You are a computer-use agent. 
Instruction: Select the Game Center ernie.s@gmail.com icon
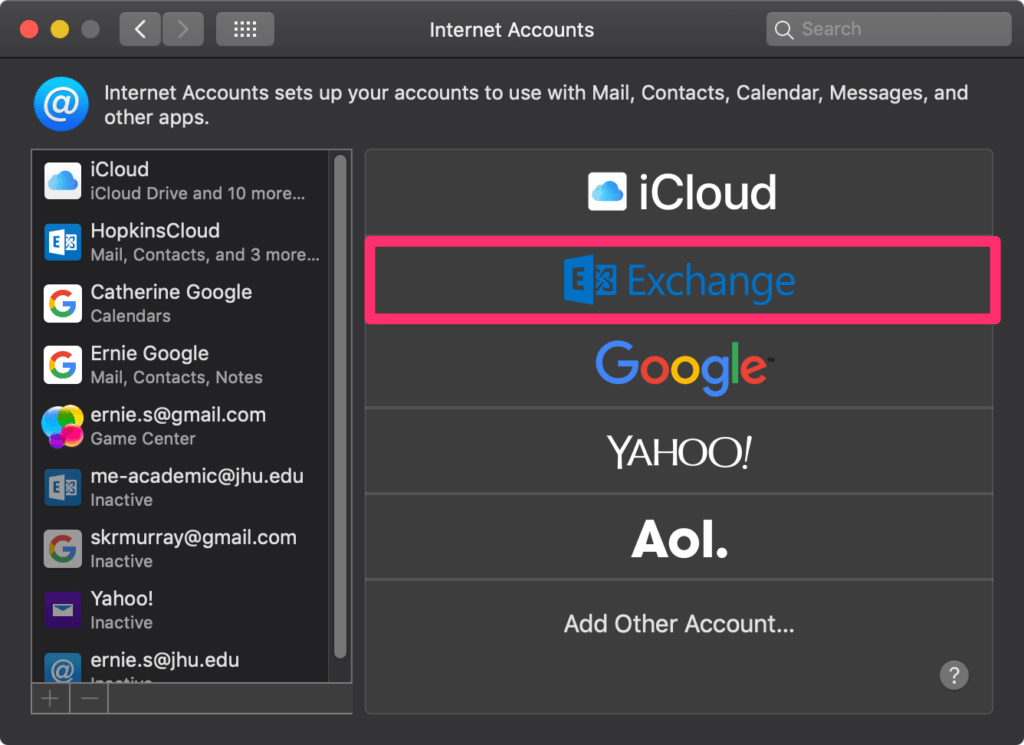click(62, 426)
